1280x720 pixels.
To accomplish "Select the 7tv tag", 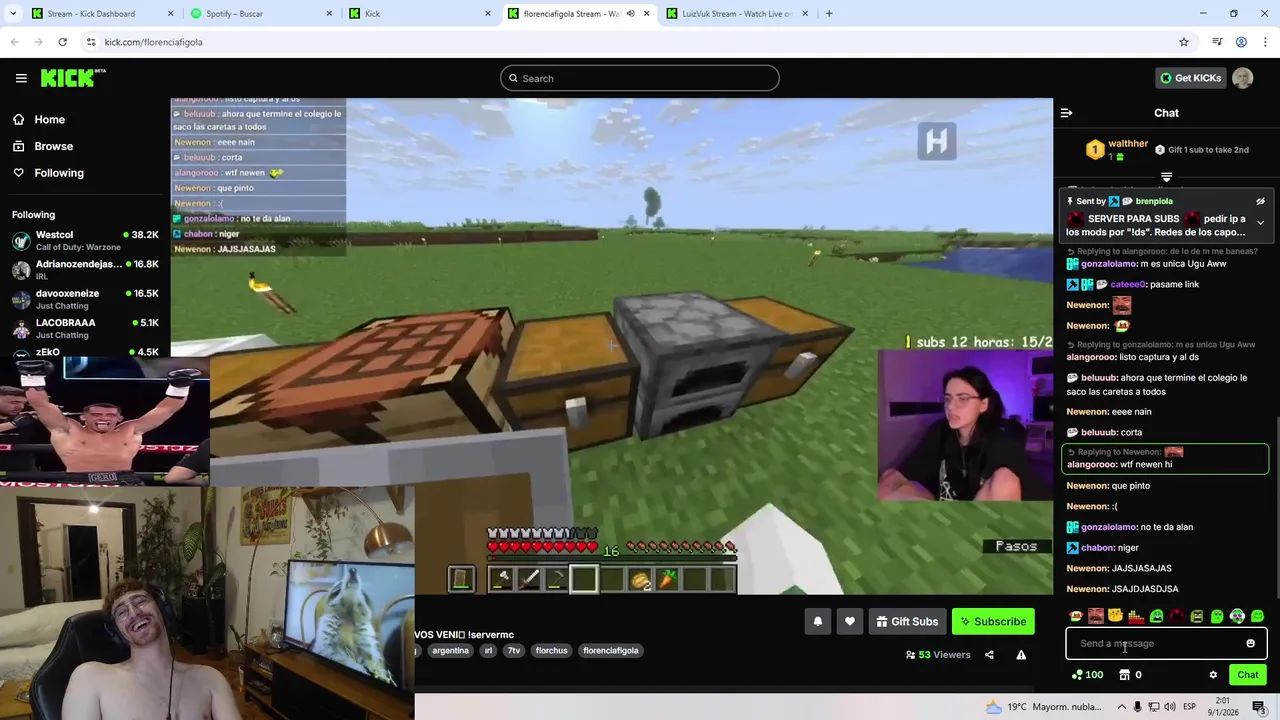I will point(514,650).
